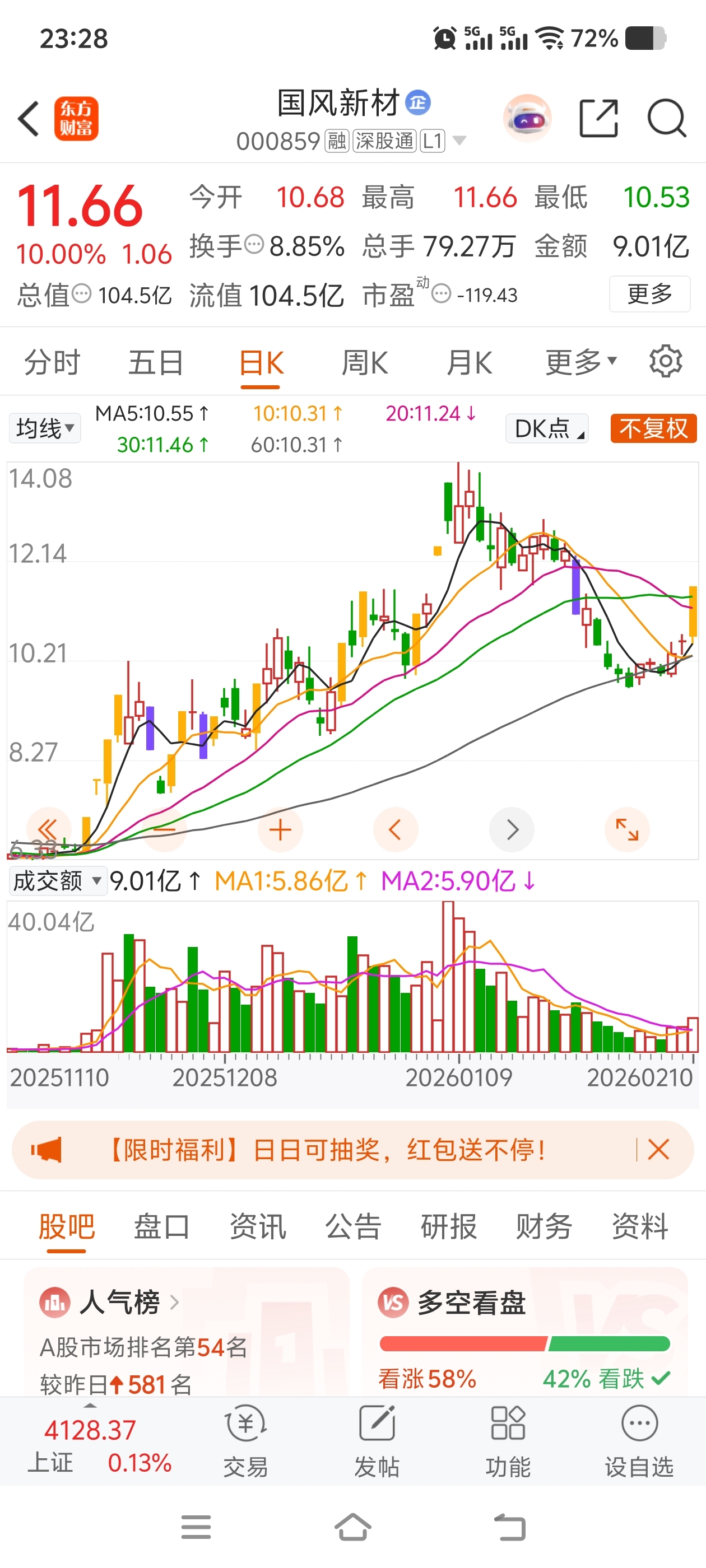Zoom in chart with plus button

pyautogui.click(x=280, y=829)
